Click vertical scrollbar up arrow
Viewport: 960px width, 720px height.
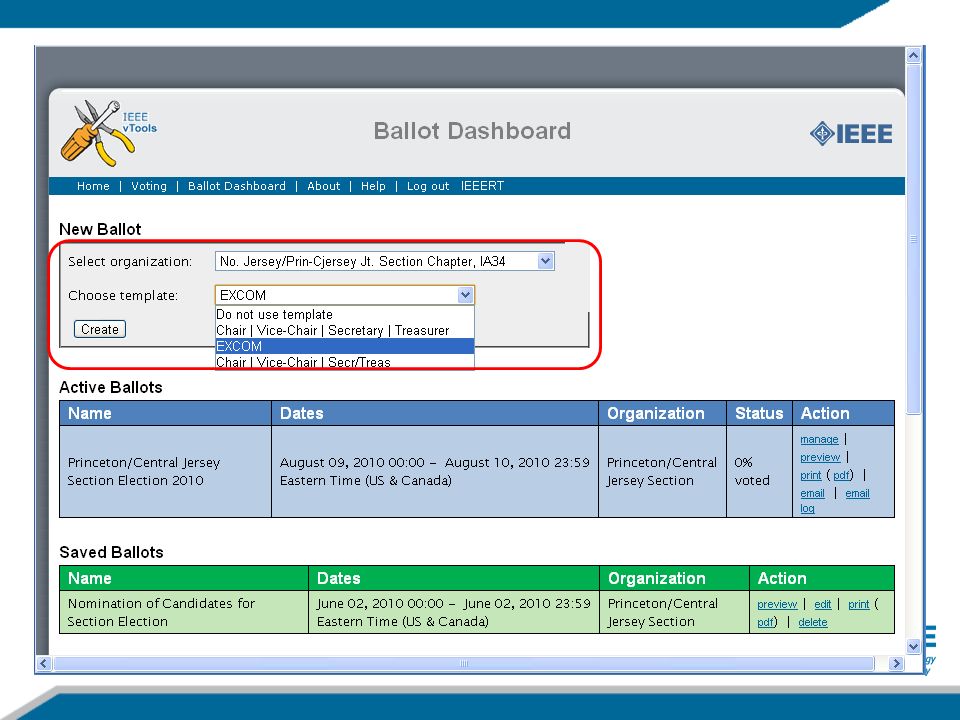(913, 56)
